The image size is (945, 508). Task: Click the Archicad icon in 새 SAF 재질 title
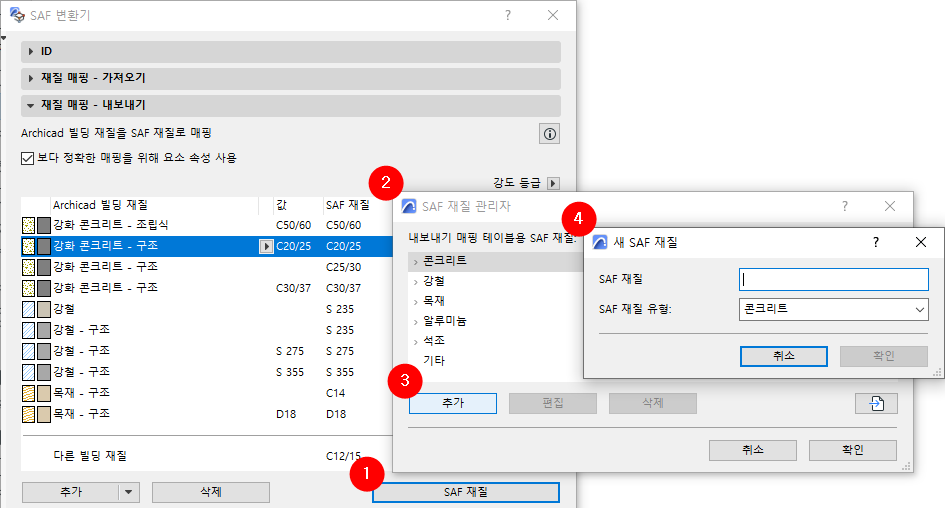pos(600,242)
